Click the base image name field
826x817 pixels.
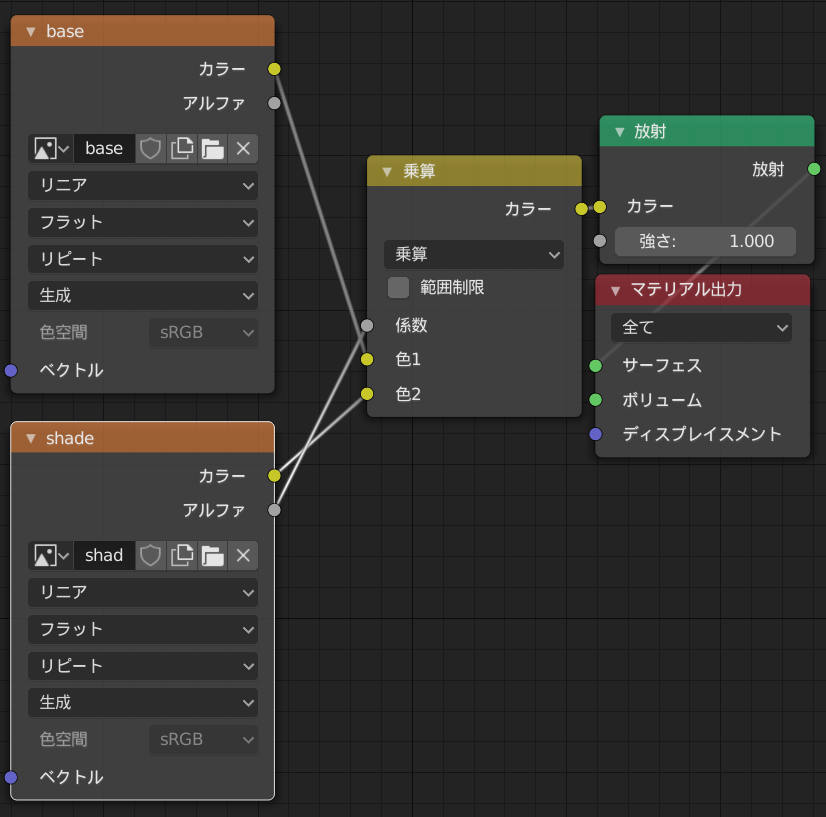click(x=104, y=149)
